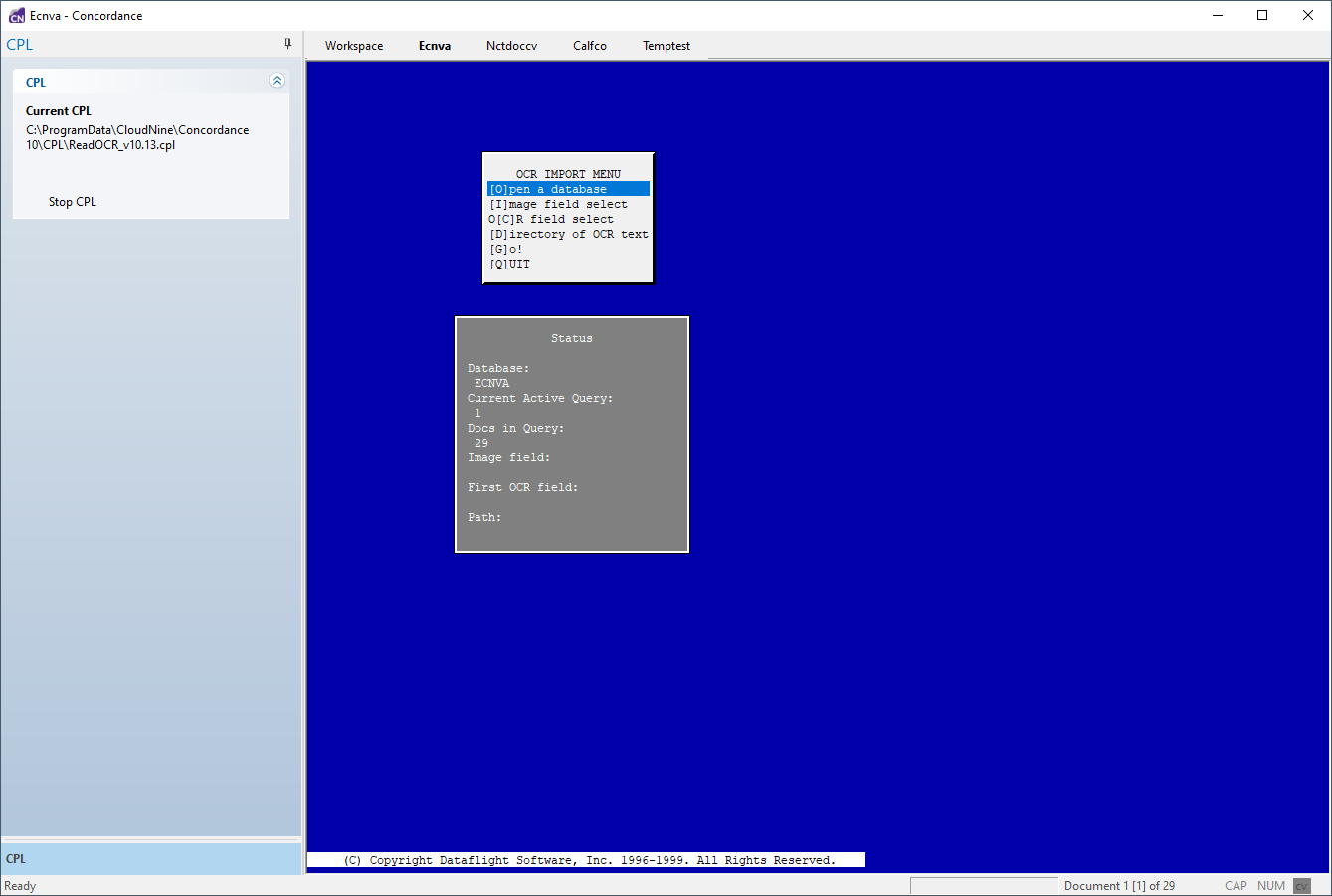Minimize the Concordance window
The width and height of the screenshot is (1332, 896).
coord(1219,15)
